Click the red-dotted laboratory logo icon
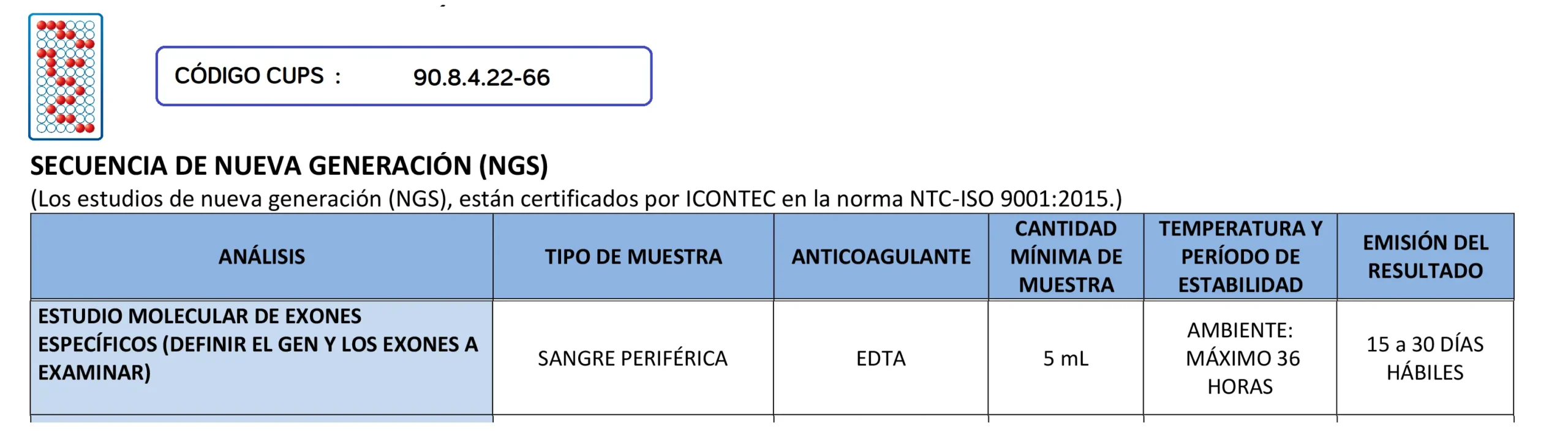This screenshot has width=1568, height=431. tap(66, 77)
